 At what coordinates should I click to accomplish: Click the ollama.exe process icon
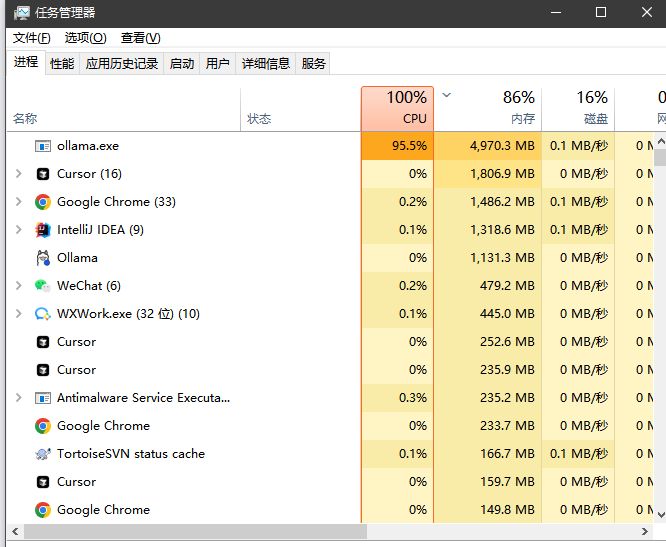42,146
